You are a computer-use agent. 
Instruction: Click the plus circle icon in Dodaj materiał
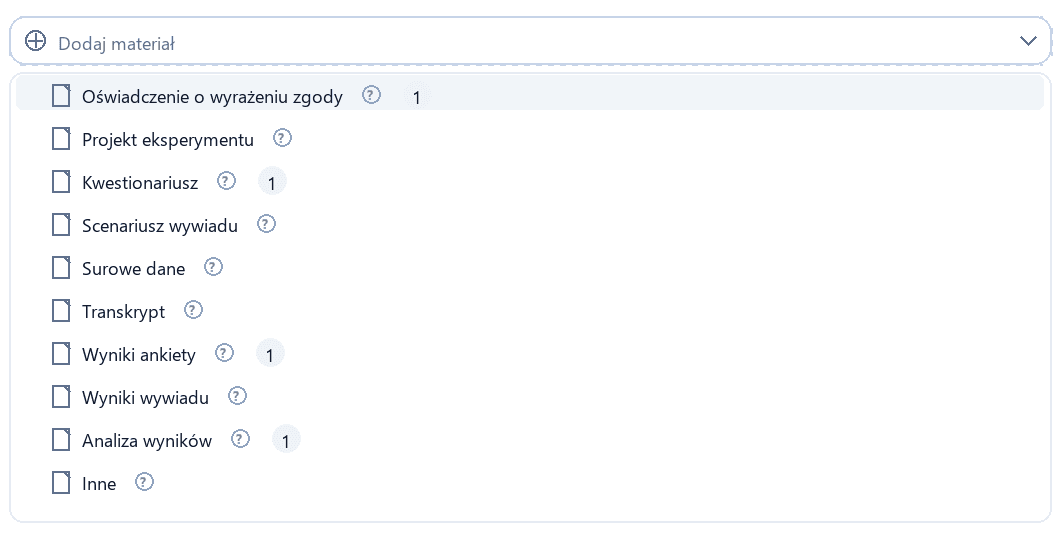tap(35, 41)
